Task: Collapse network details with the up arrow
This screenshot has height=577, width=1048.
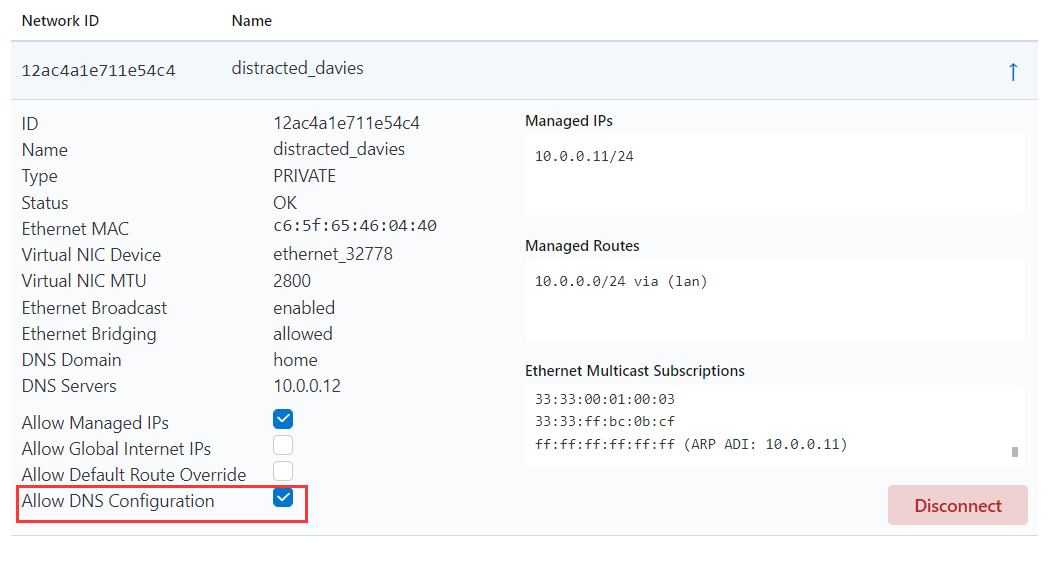Action: [1013, 71]
